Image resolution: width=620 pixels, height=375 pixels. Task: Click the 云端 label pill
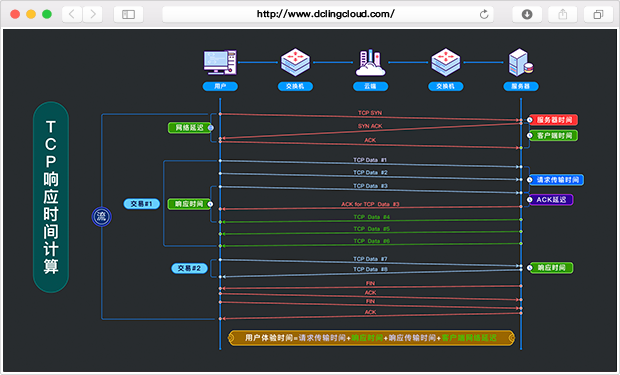370,86
